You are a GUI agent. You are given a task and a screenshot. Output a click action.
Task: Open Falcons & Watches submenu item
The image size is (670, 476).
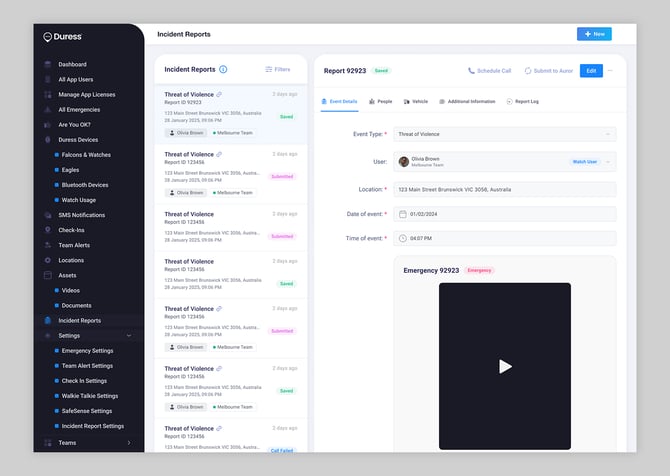click(86, 155)
